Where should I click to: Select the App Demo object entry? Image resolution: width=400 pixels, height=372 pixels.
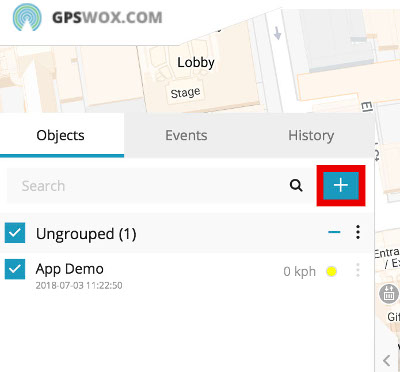187,274
